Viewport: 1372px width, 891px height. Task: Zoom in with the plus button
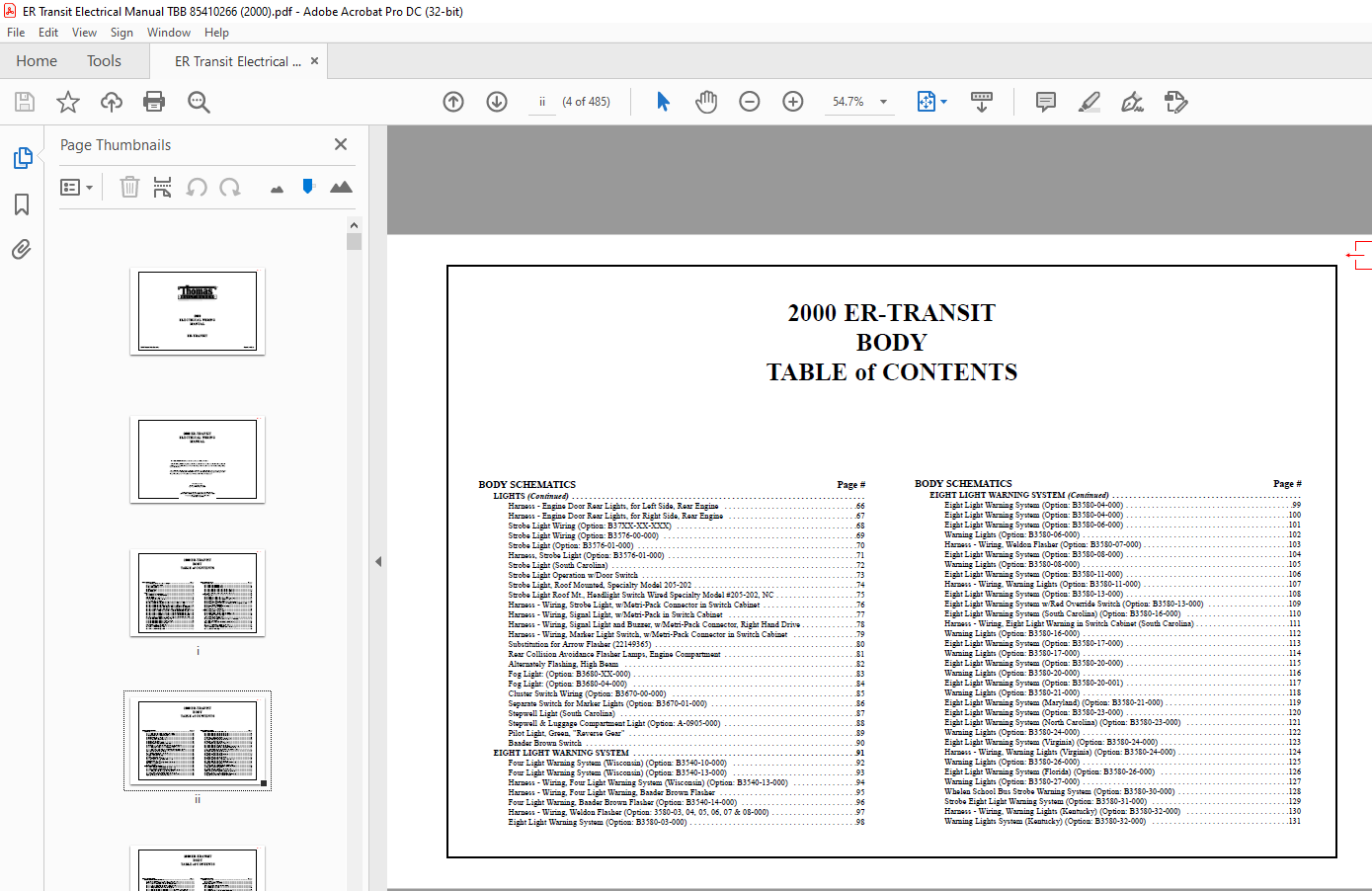(x=793, y=102)
